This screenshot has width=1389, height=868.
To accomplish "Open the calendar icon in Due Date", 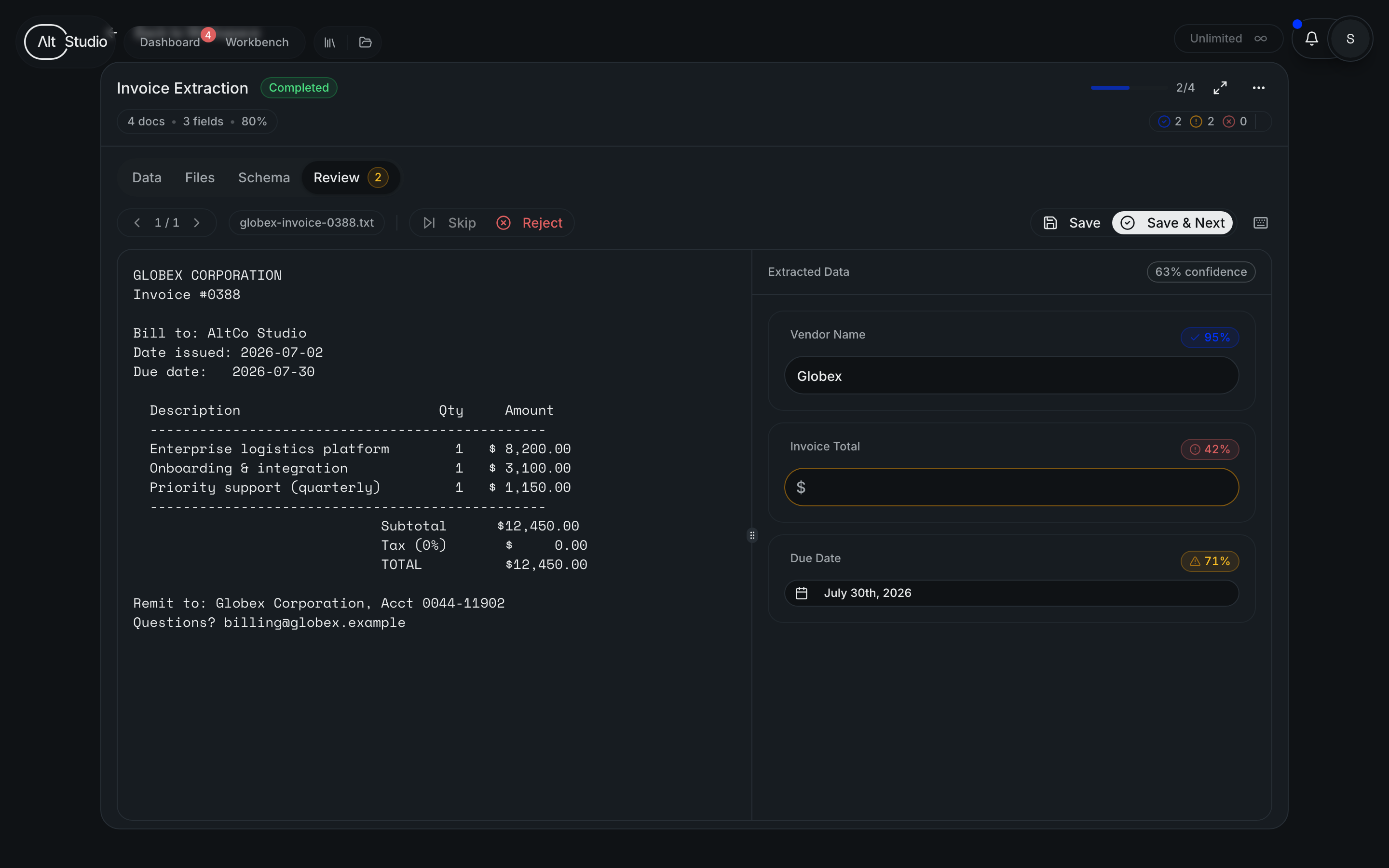I will click(802, 593).
